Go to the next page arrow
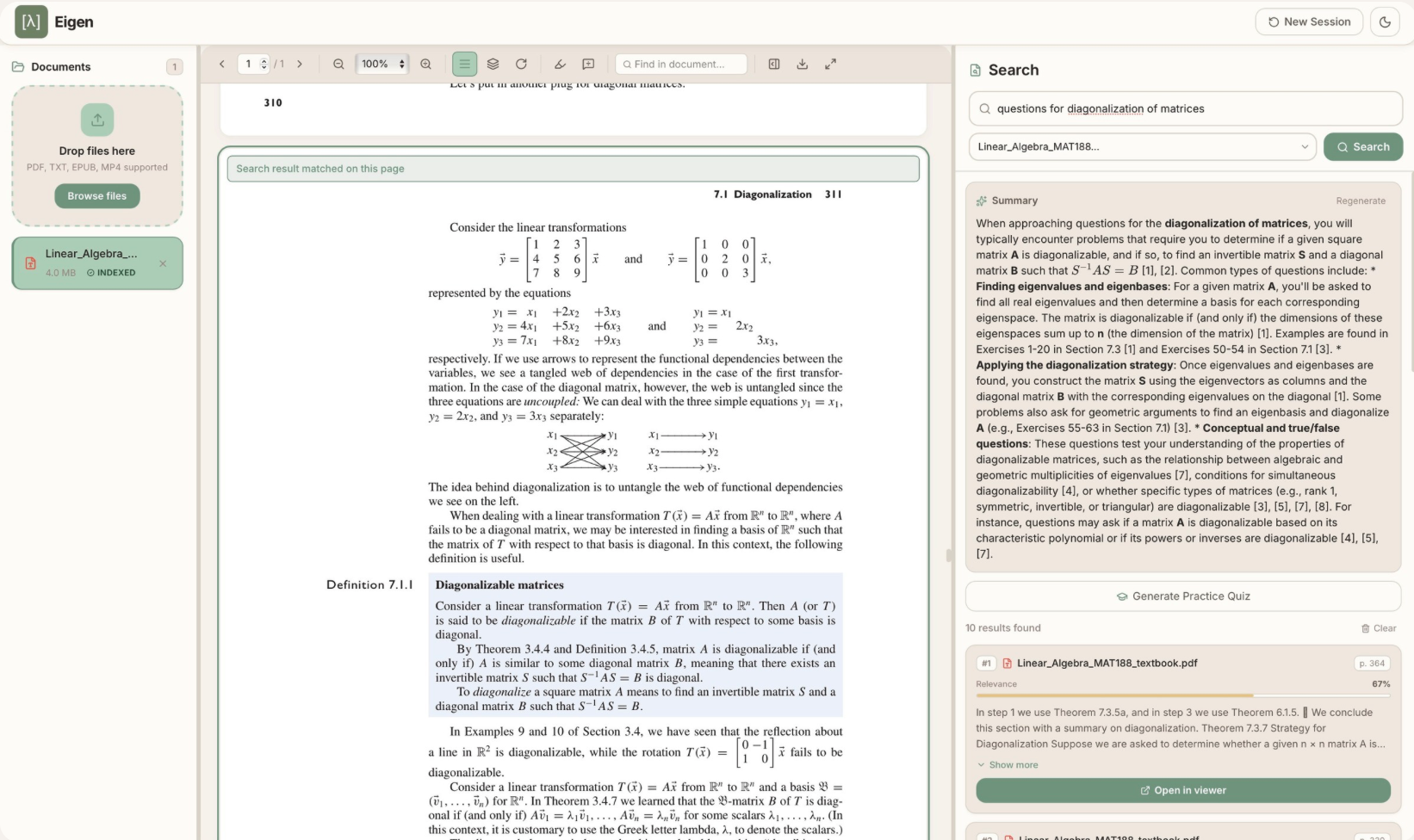This screenshot has width=1414, height=840. coord(300,64)
